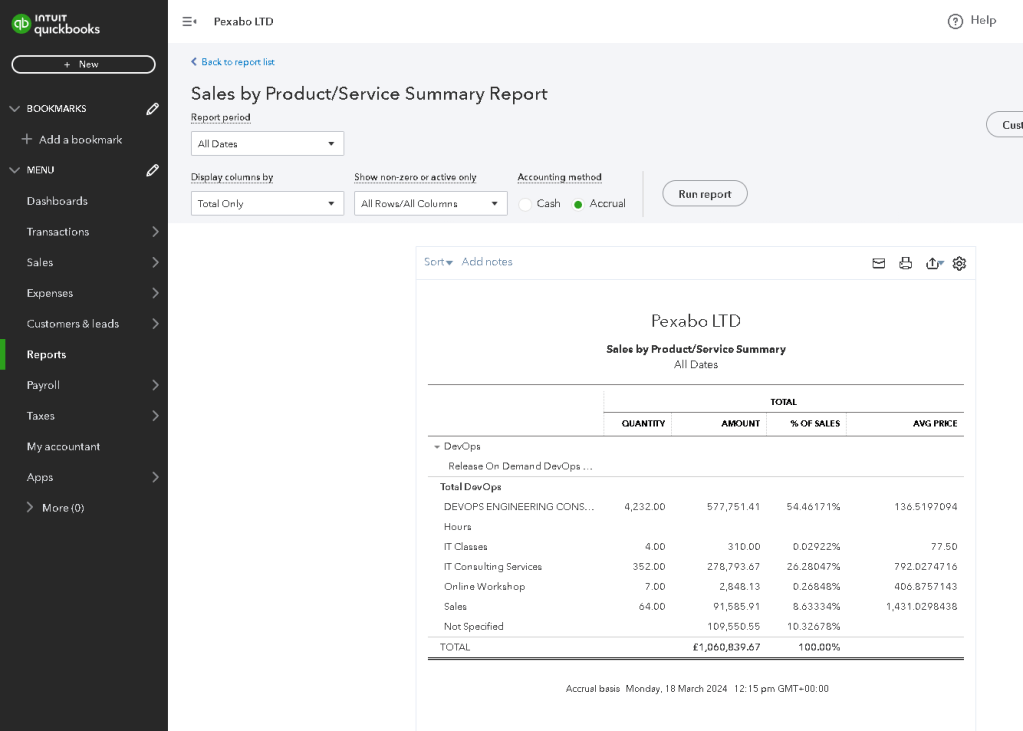Collapse the BOOKMARKS section

14,108
